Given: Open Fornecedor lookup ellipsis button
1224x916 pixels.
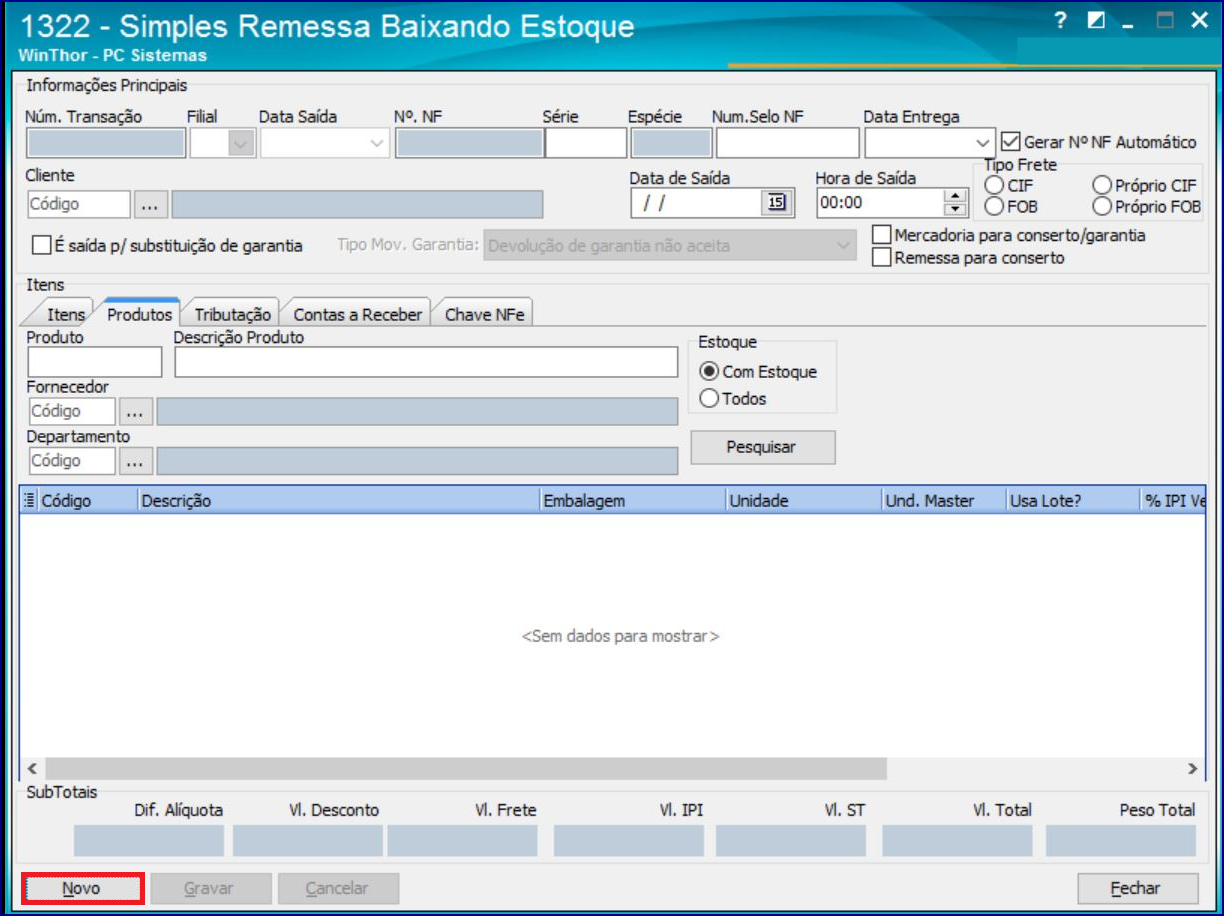Looking at the screenshot, I should 135,411.
